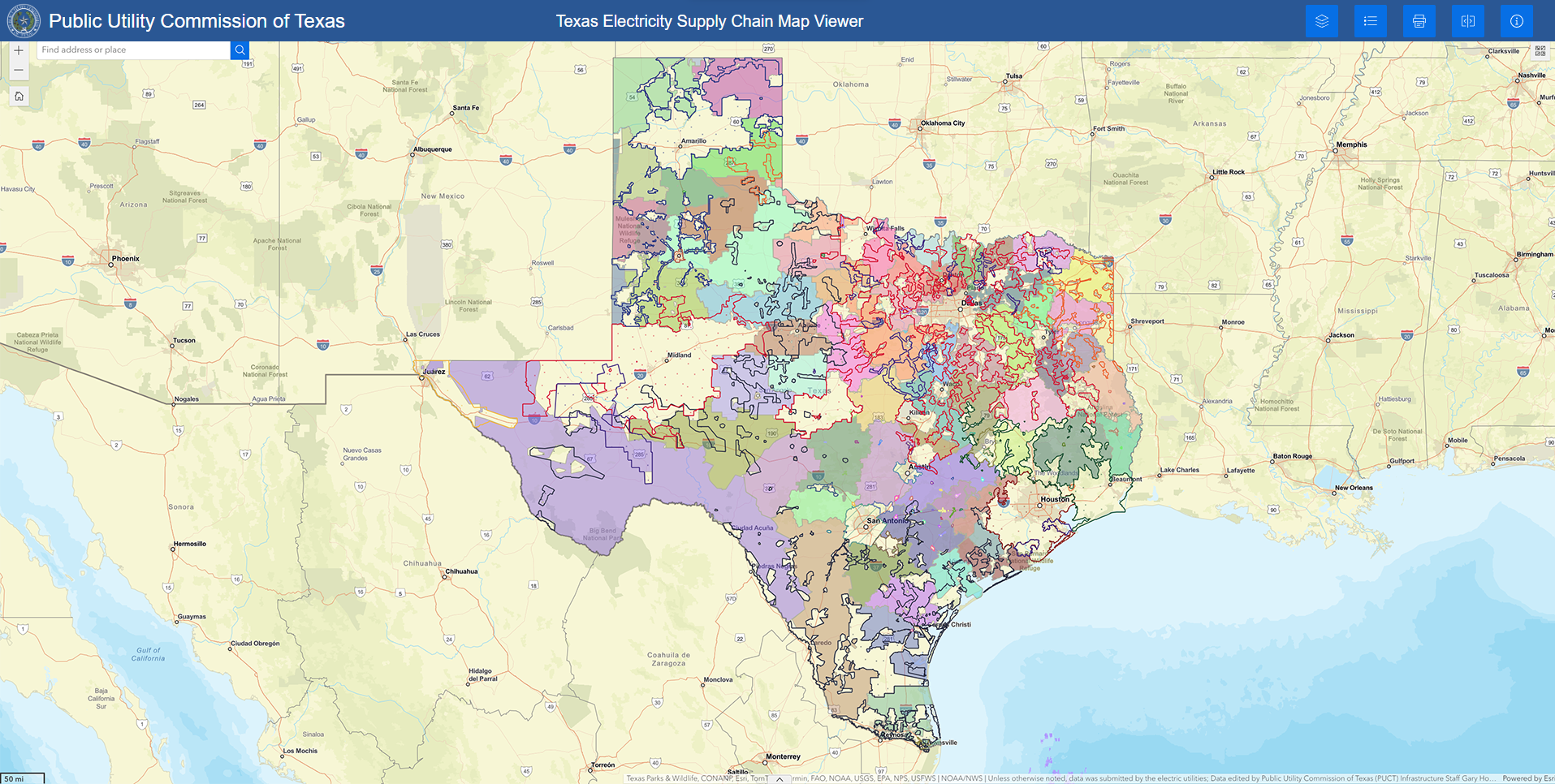
Task: Click the Oklahoma City label on the map
Action: click(x=943, y=123)
